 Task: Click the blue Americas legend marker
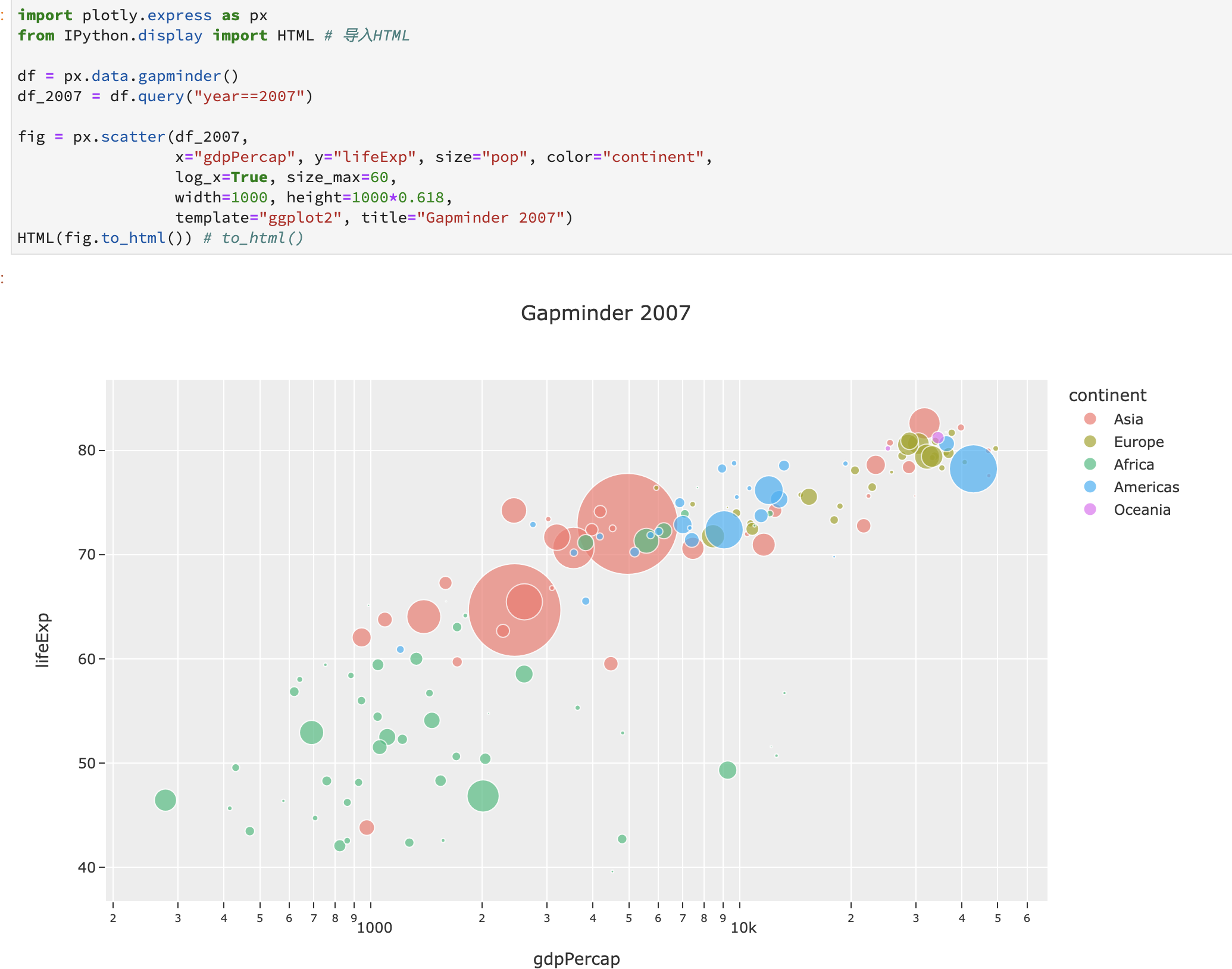1090,487
